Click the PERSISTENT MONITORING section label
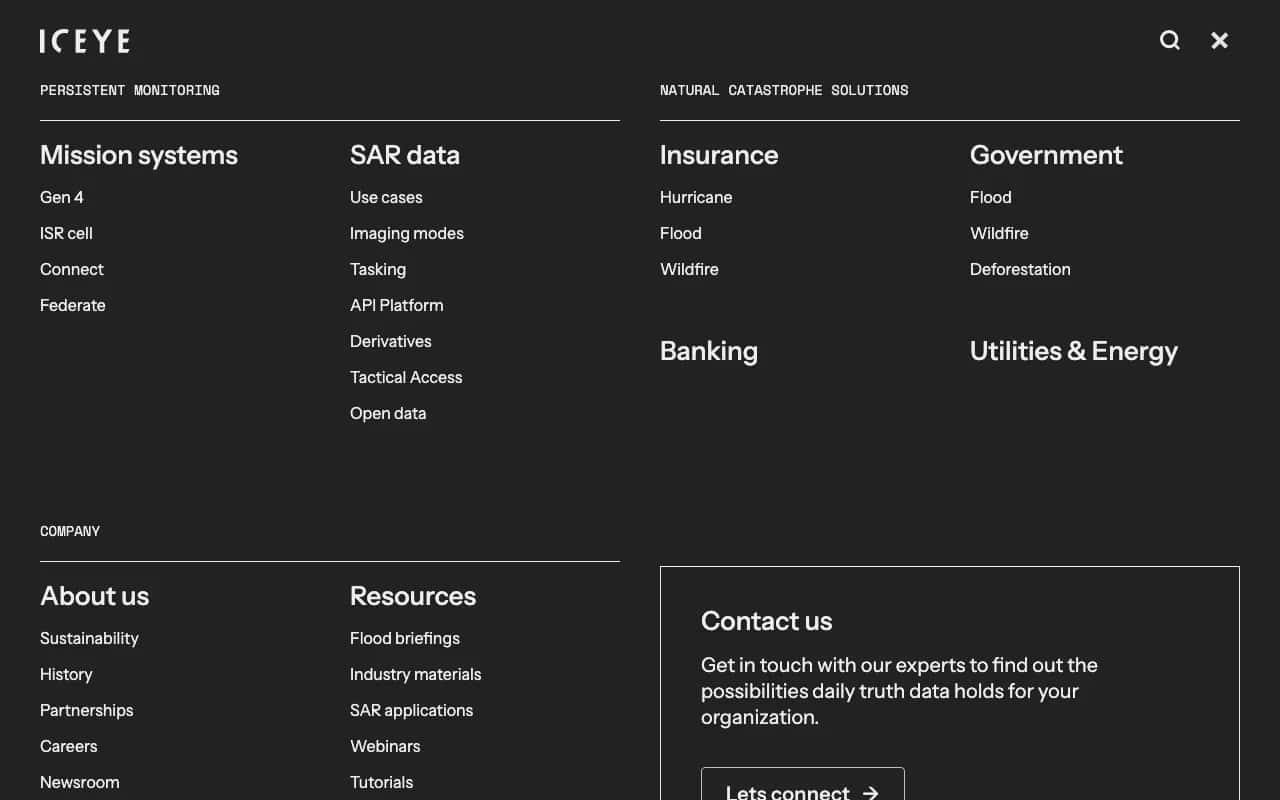 (x=130, y=90)
